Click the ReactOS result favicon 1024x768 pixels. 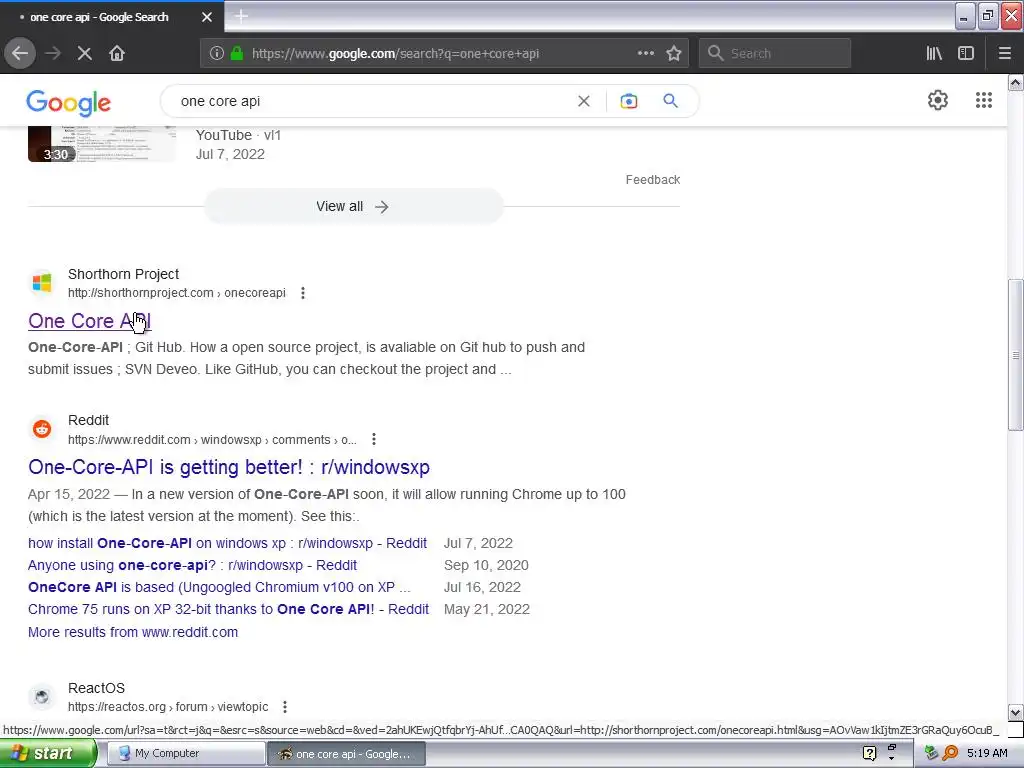click(42, 697)
